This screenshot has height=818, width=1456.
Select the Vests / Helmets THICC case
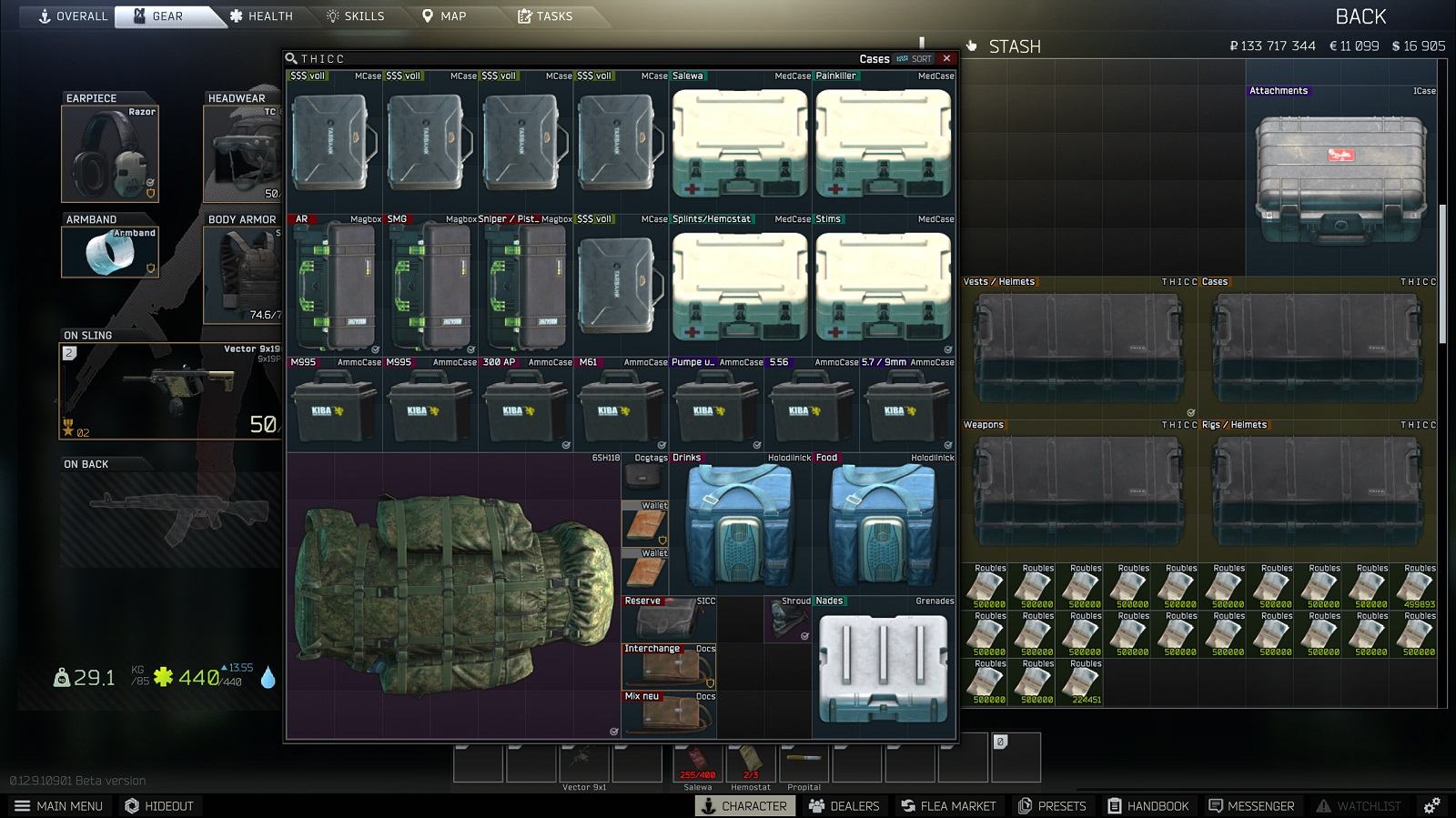(1078, 348)
